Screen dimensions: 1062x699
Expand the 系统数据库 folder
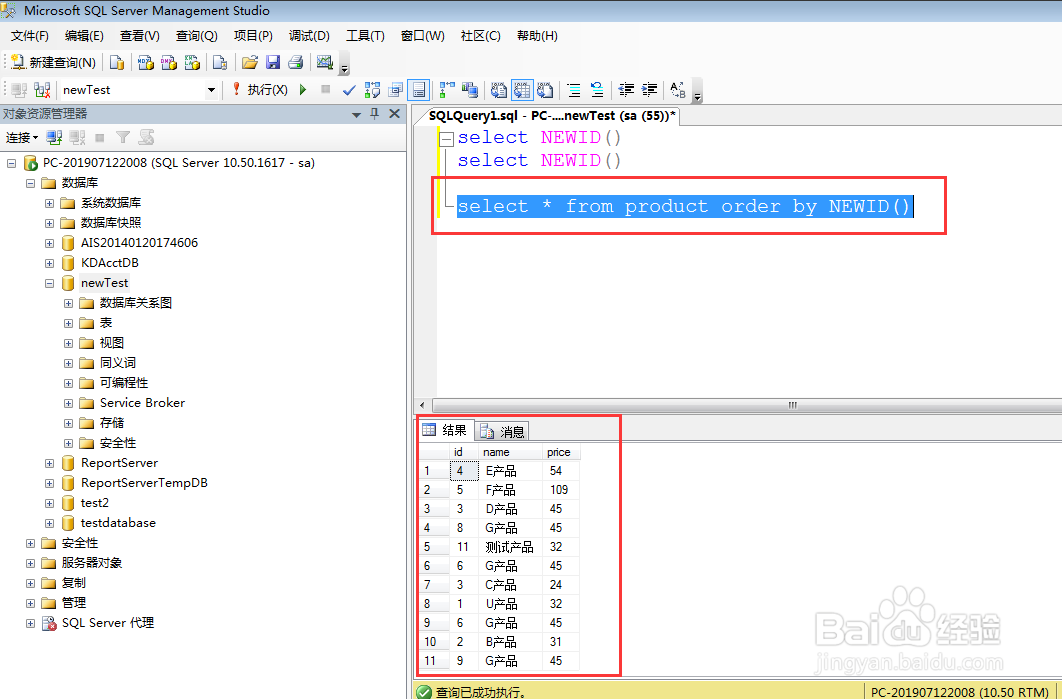pos(49,203)
